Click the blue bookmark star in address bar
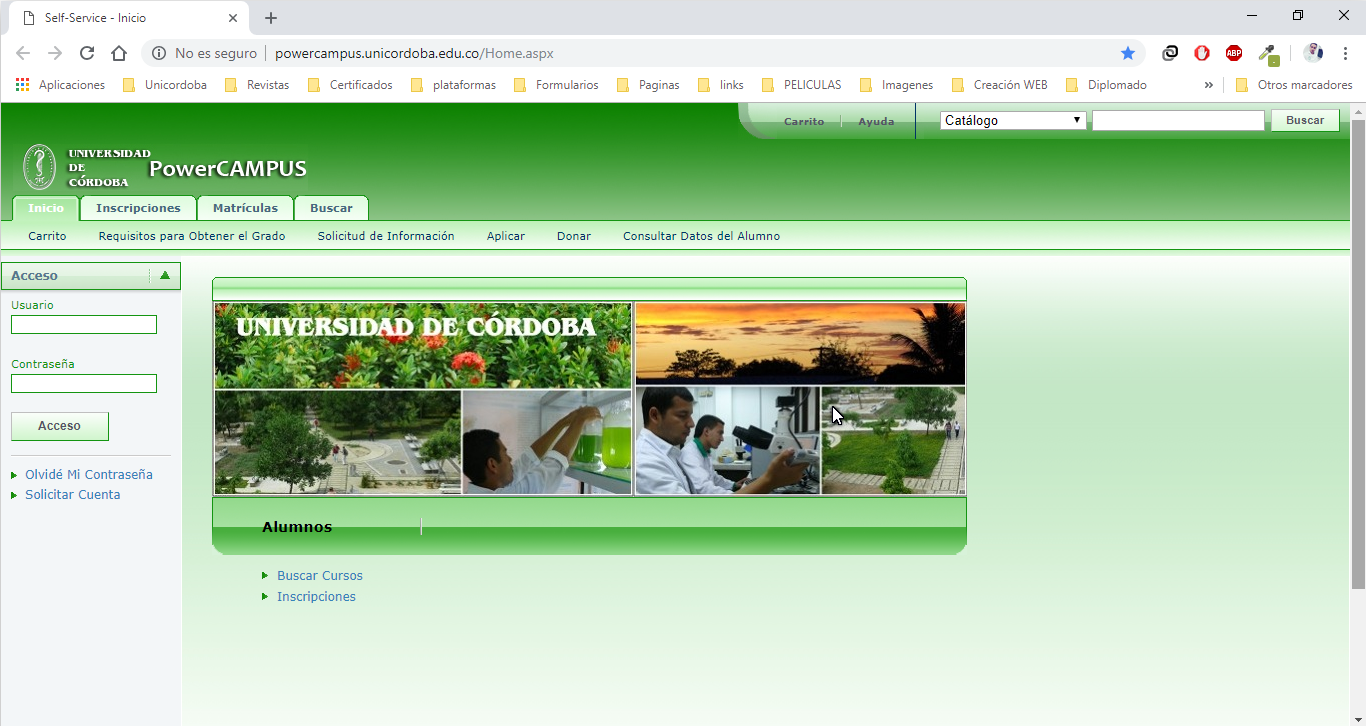The height and width of the screenshot is (726, 1366). click(x=1128, y=53)
